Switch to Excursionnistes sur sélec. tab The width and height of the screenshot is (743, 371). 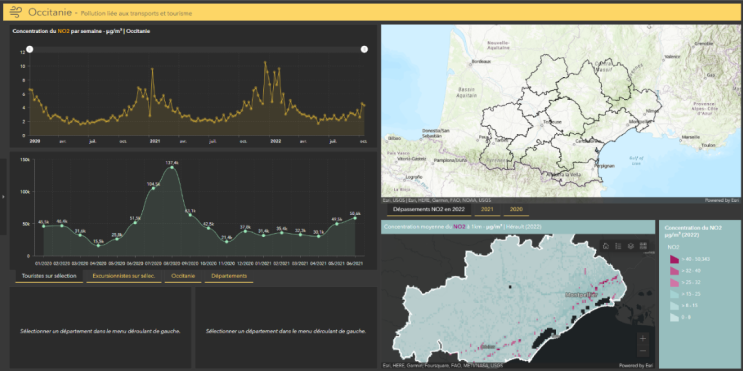[x=123, y=276]
